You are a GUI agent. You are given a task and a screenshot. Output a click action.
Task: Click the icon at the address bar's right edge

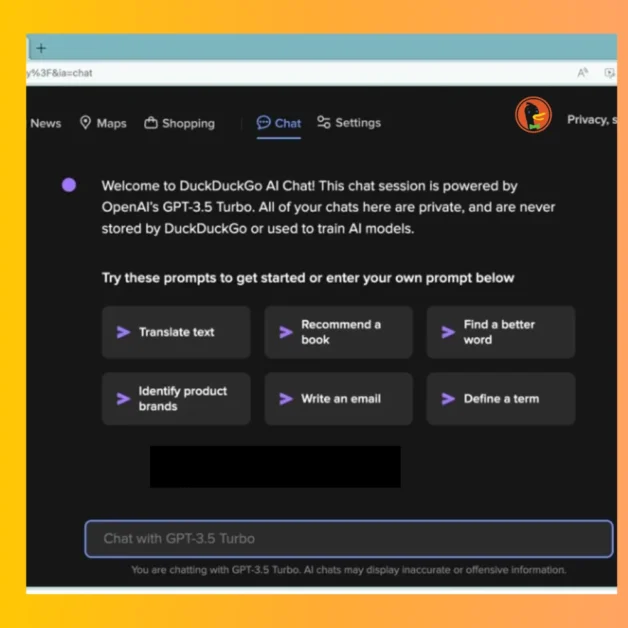click(609, 73)
